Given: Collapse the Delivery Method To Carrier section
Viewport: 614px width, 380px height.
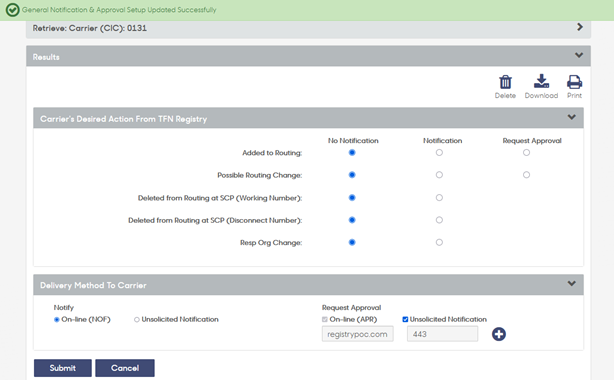Looking at the screenshot, I should [x=572, y=283].
